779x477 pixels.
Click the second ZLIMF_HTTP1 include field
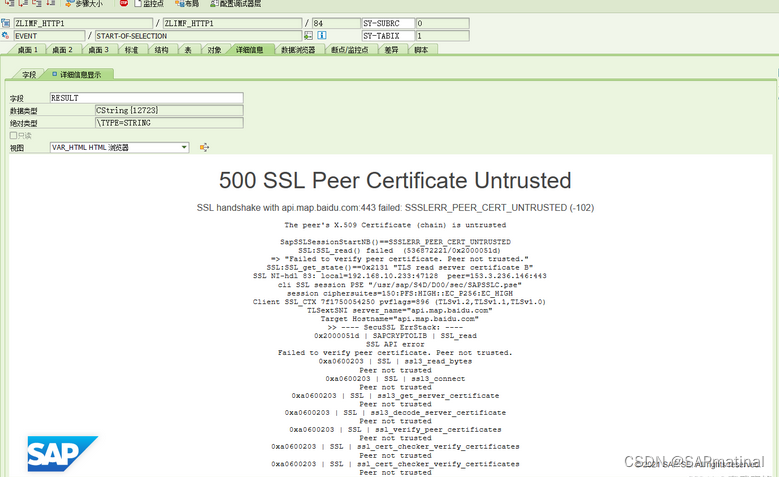tap(233, 23)
